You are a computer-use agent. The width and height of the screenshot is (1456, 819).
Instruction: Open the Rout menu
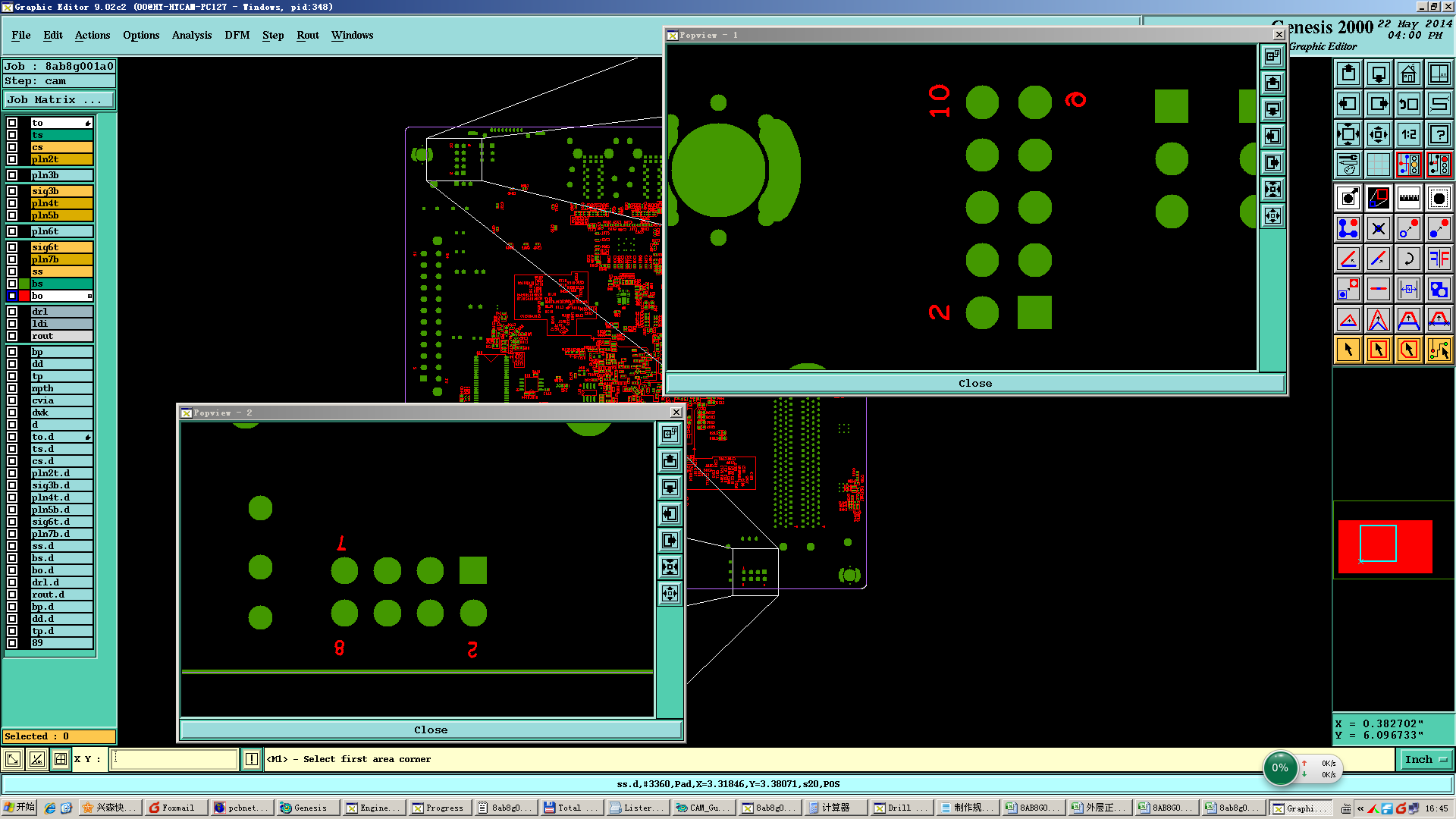tap(308, 35)
